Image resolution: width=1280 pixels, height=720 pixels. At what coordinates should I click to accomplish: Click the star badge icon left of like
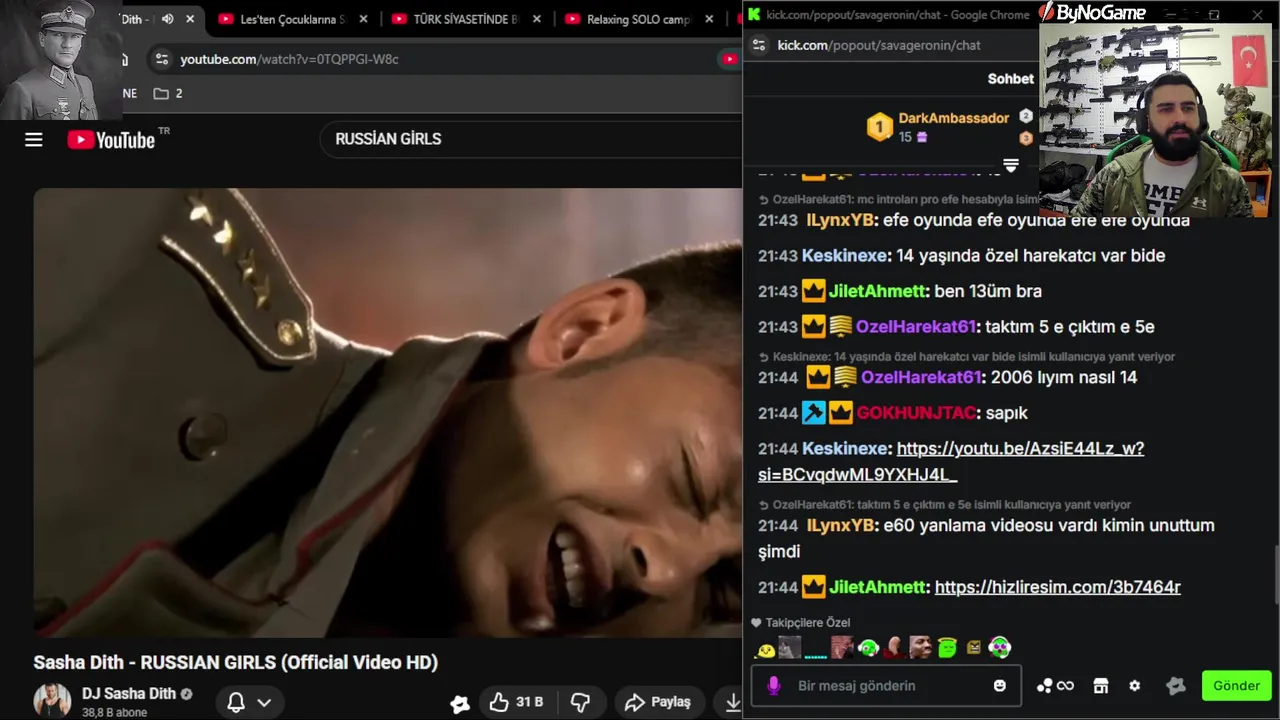tap(460, 704)
